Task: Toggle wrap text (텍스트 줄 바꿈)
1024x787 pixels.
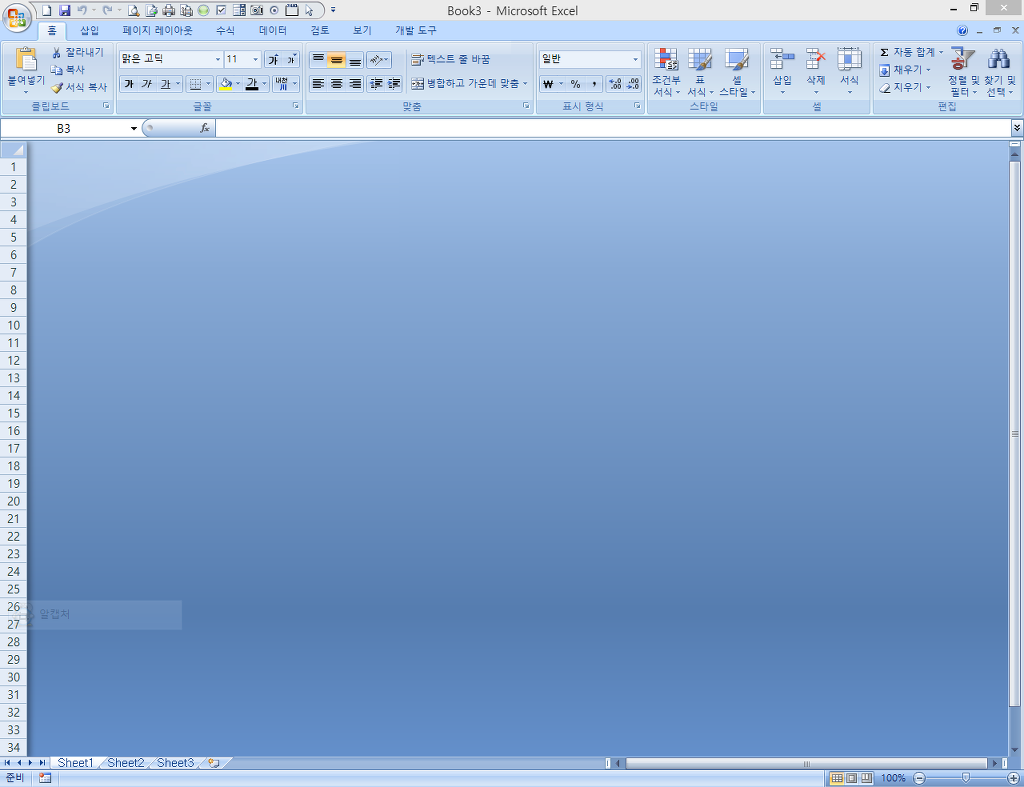Action: coord(451,59)
